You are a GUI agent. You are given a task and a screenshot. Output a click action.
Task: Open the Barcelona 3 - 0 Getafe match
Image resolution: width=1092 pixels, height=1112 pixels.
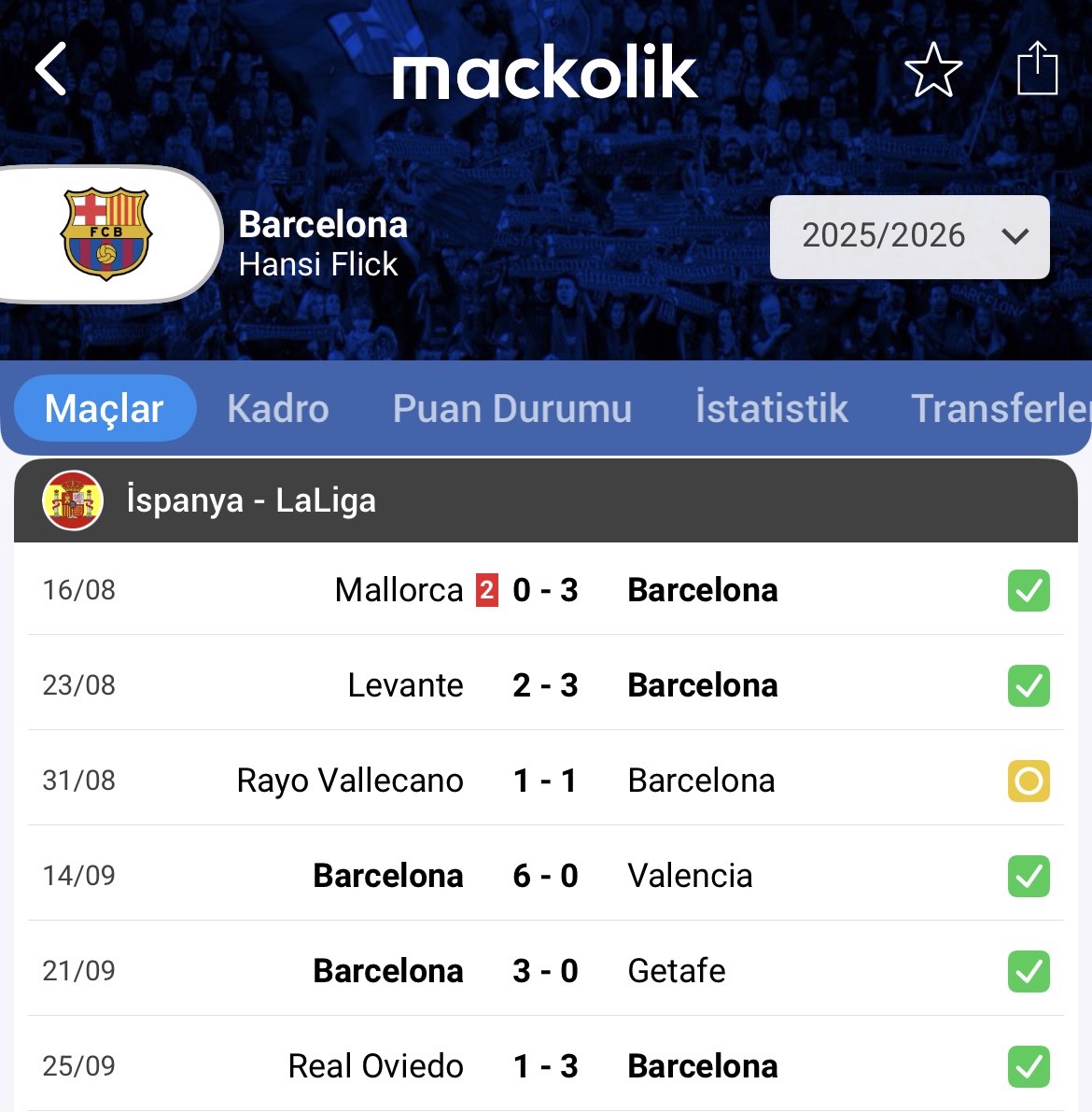pyautogui.click(x=546, y=971)
